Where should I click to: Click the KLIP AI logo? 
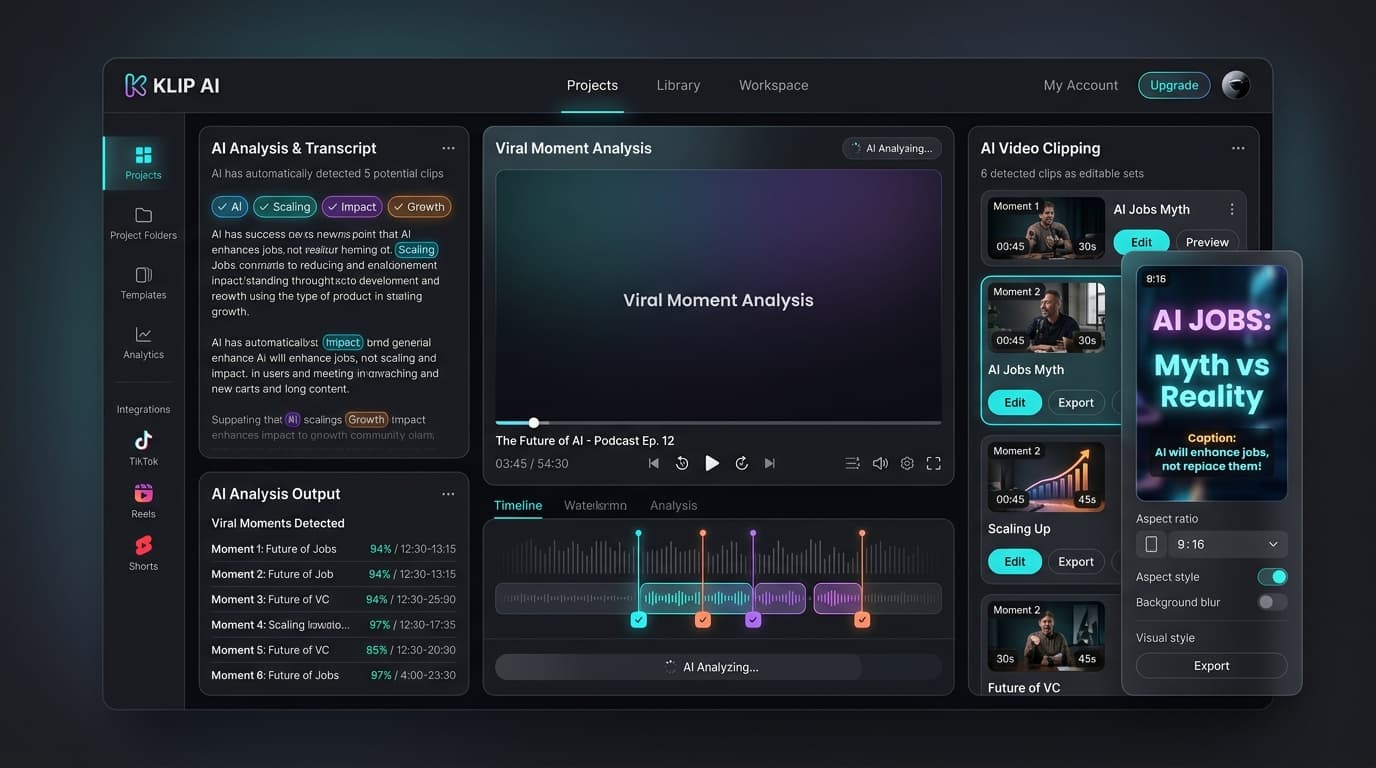click(172, 85)
